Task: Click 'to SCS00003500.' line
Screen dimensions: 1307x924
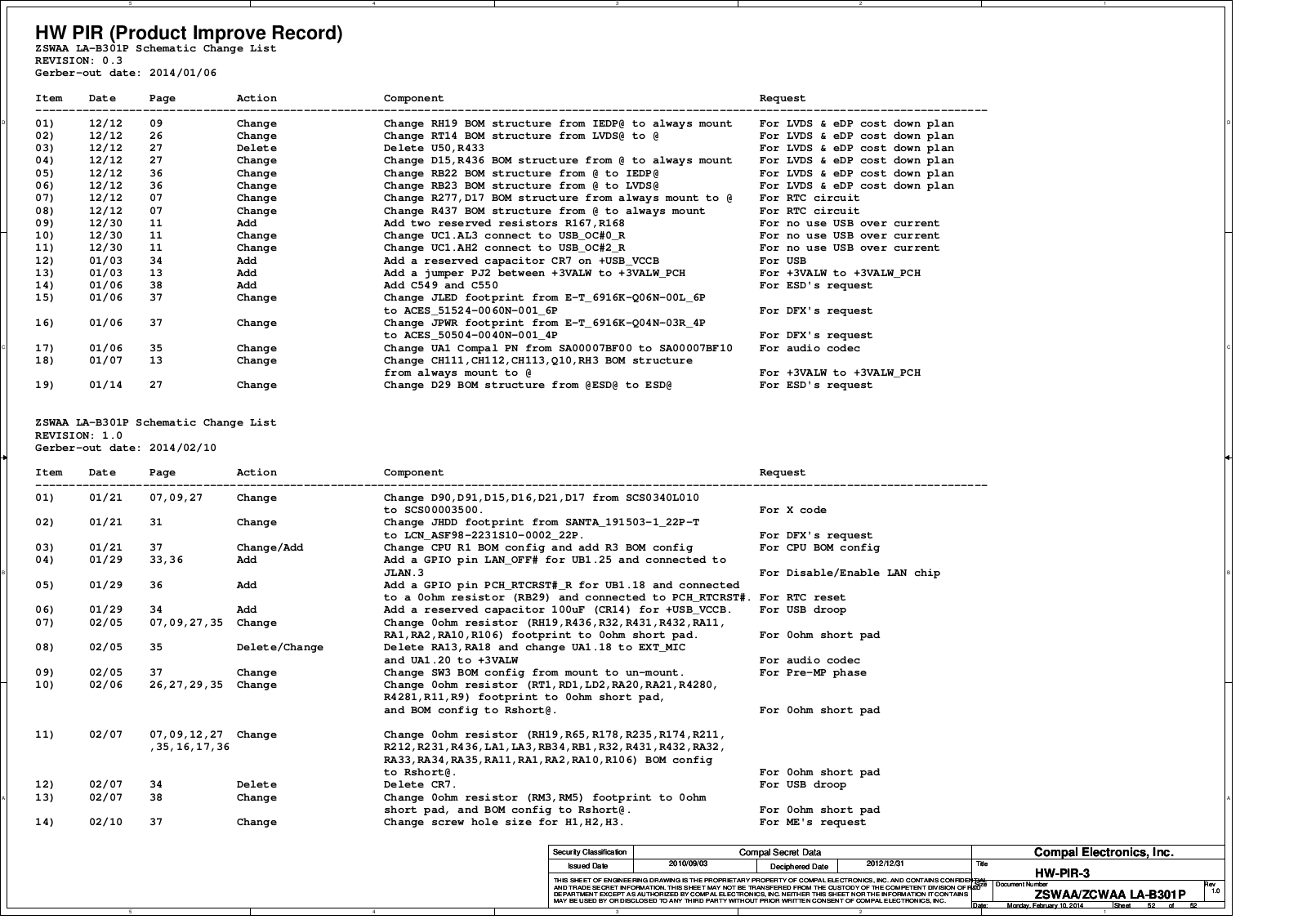Action: coord(434,510)
